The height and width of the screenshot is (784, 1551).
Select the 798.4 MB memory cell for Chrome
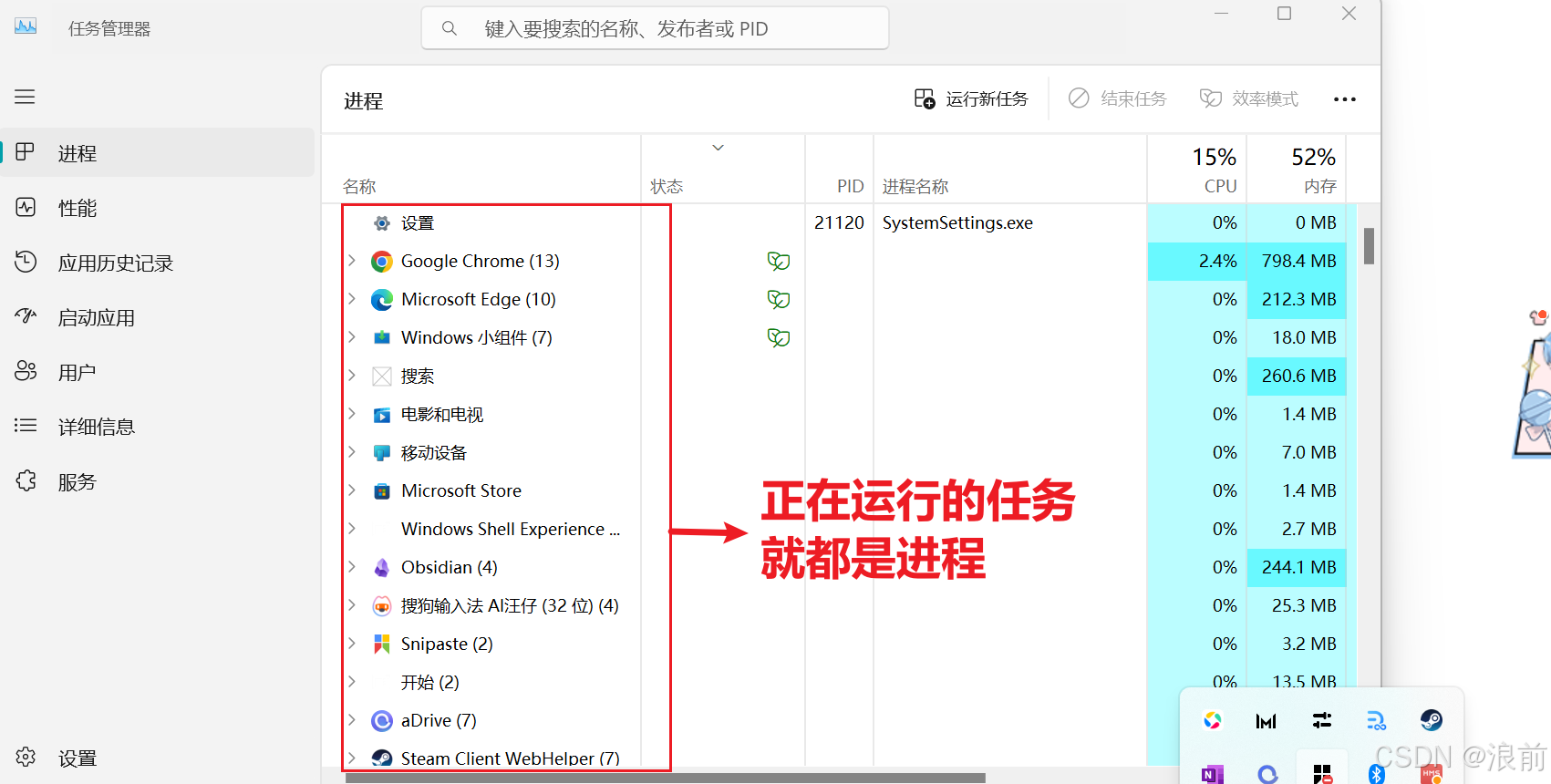pyautogui.click(x=1298, y=262)
